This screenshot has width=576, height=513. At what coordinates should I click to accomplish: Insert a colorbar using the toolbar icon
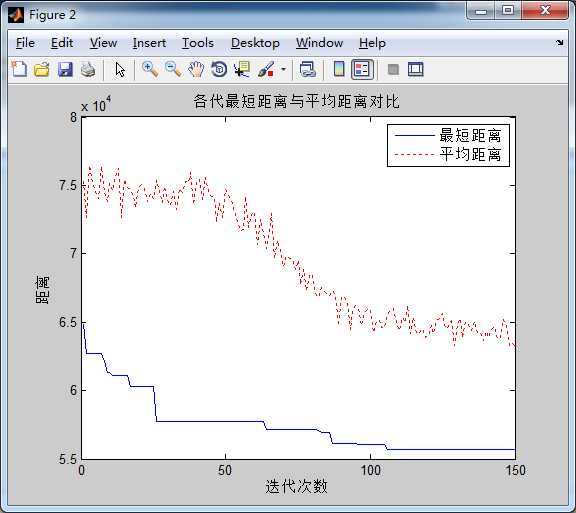339,69
